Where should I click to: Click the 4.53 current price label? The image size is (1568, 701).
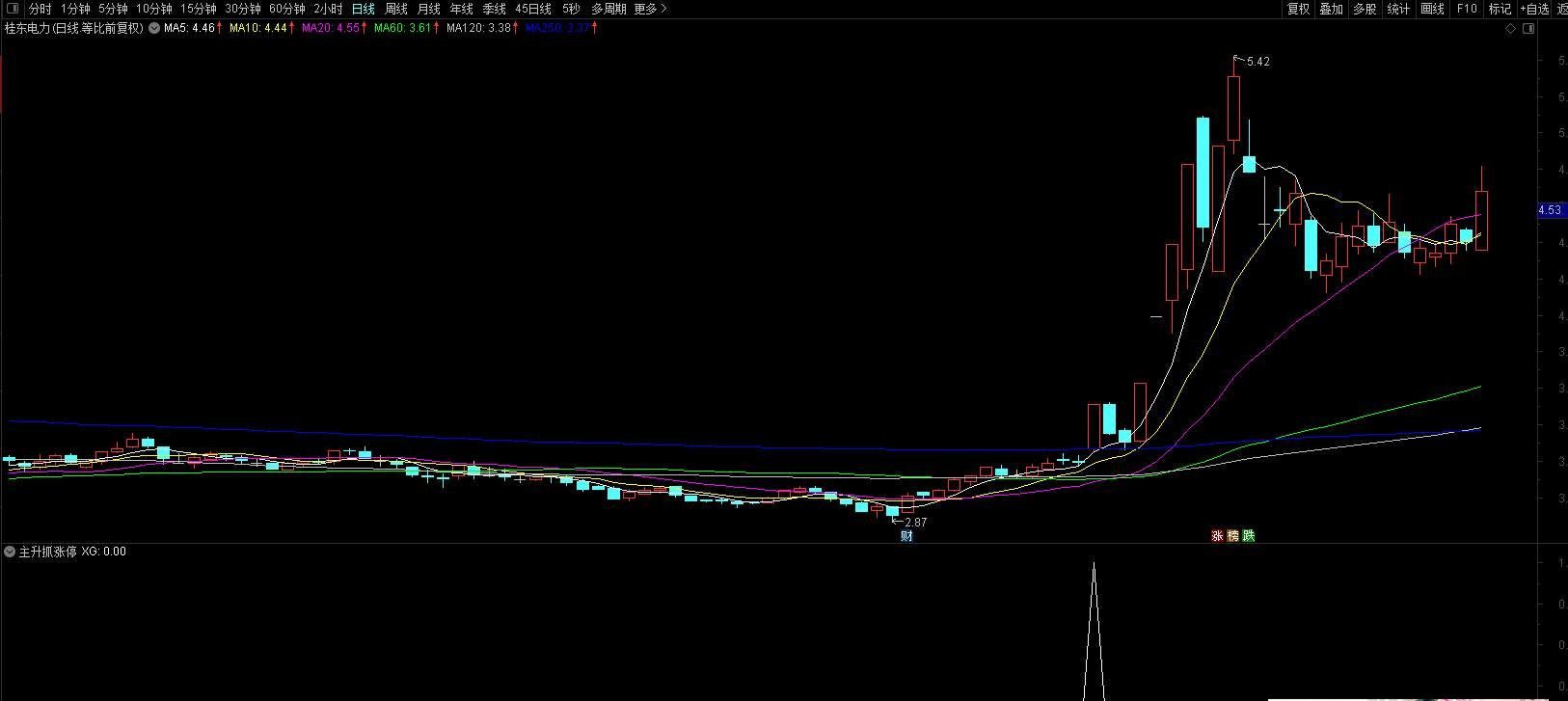pyautogui.click(x=1550, y=210)
